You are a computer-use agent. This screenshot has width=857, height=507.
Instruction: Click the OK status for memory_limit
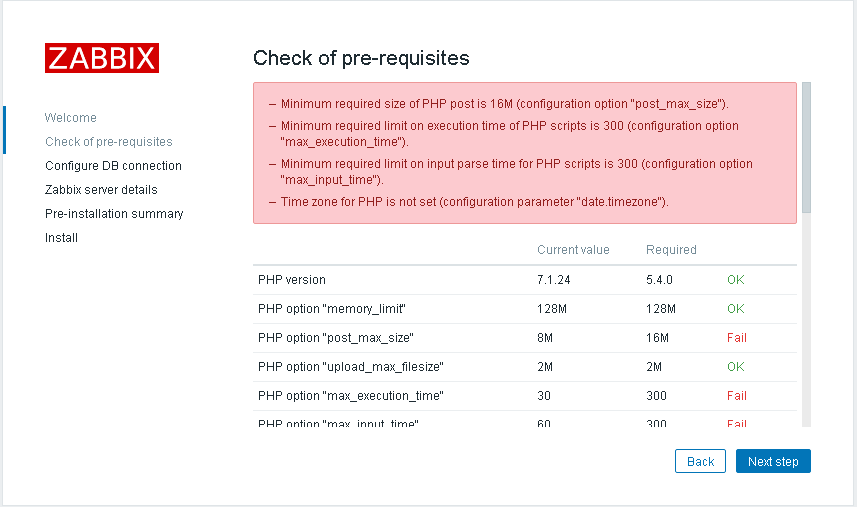736,309
